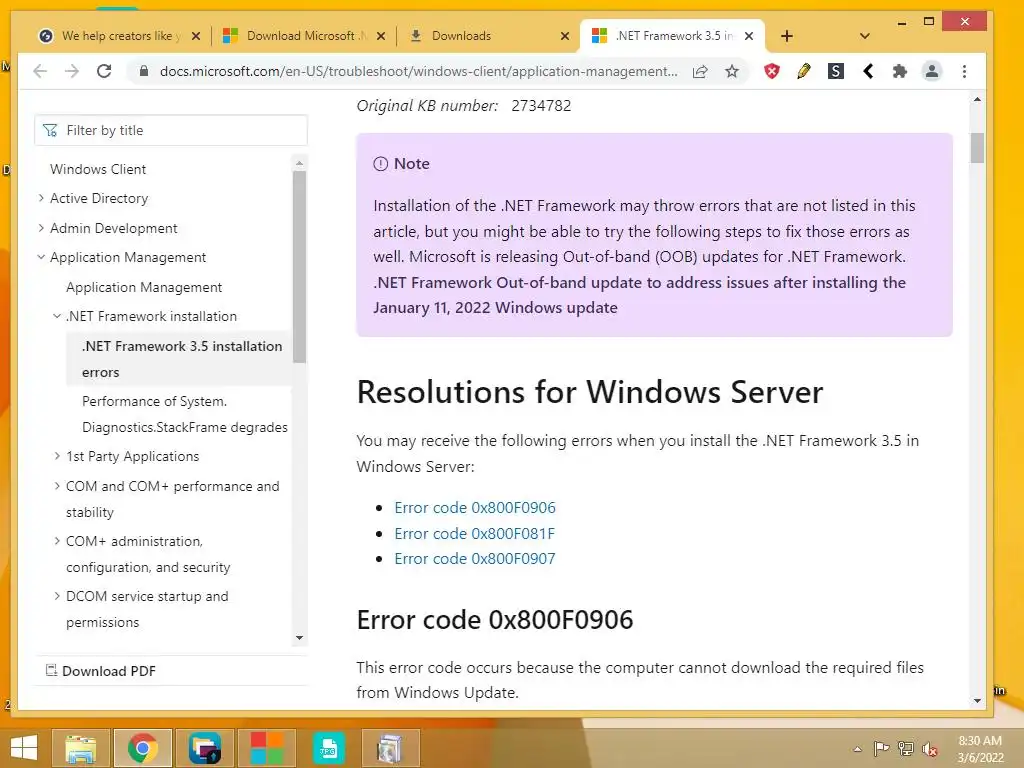Open File Explorer from the taskbar

80,748
